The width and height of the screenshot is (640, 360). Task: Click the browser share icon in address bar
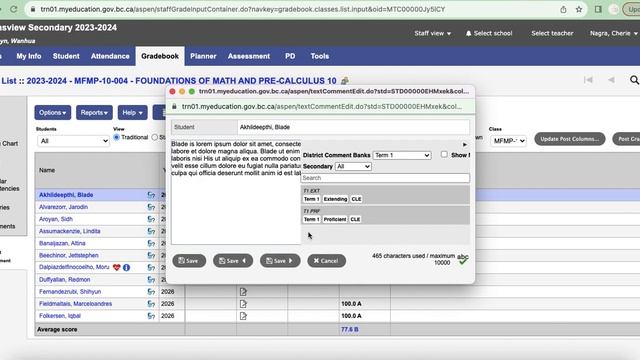pyautogui.click(x=563, y=9)
